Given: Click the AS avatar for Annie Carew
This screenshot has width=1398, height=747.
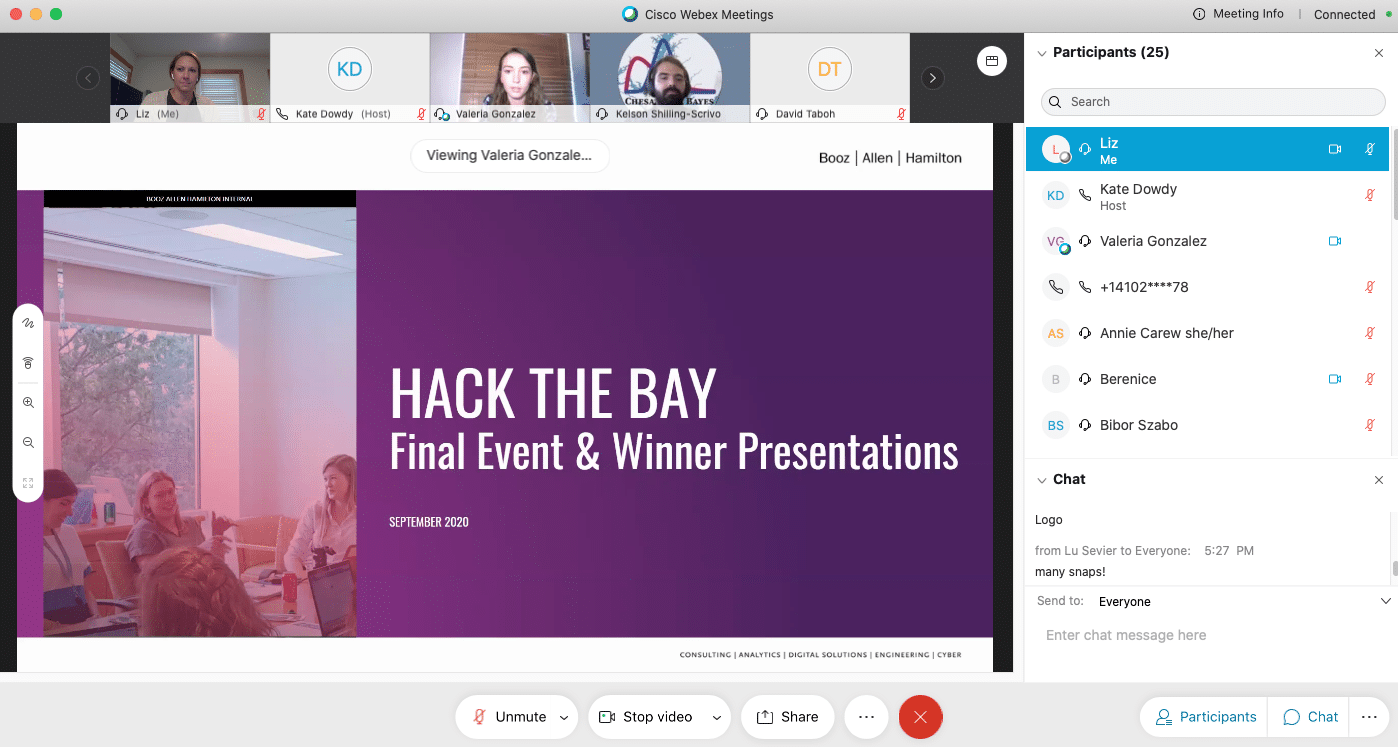Looking at the screenshot, I should pyautogui.click(x=1056, y=333).
